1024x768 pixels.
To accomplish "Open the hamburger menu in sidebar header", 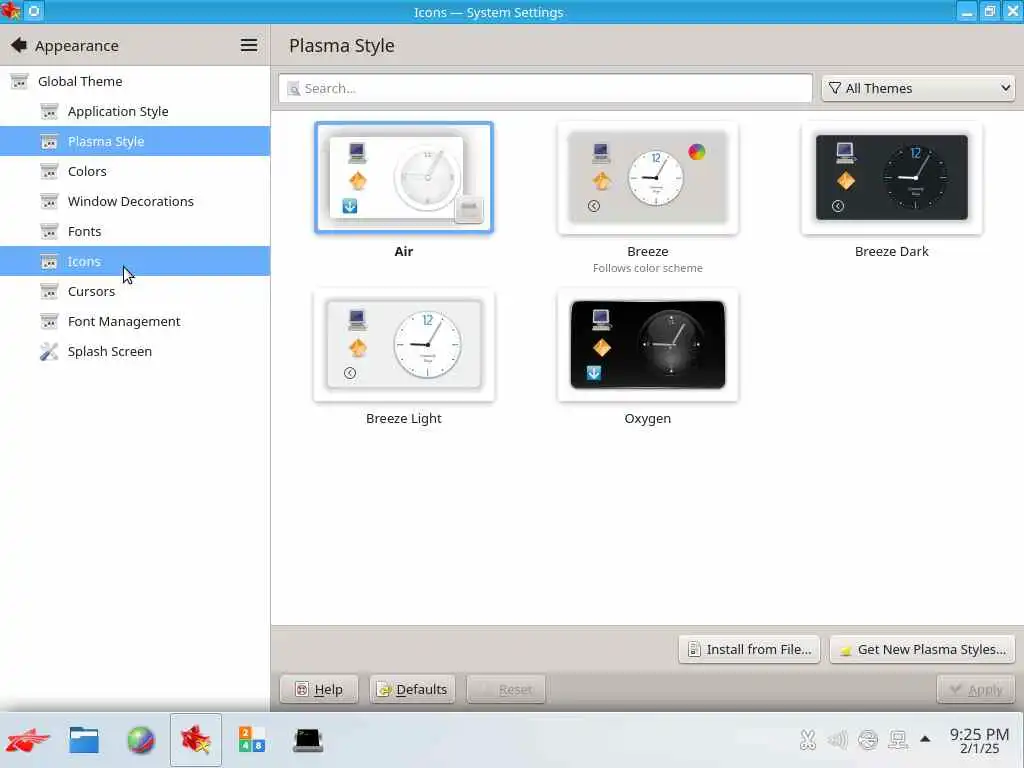I will click(x=249, y=45).
